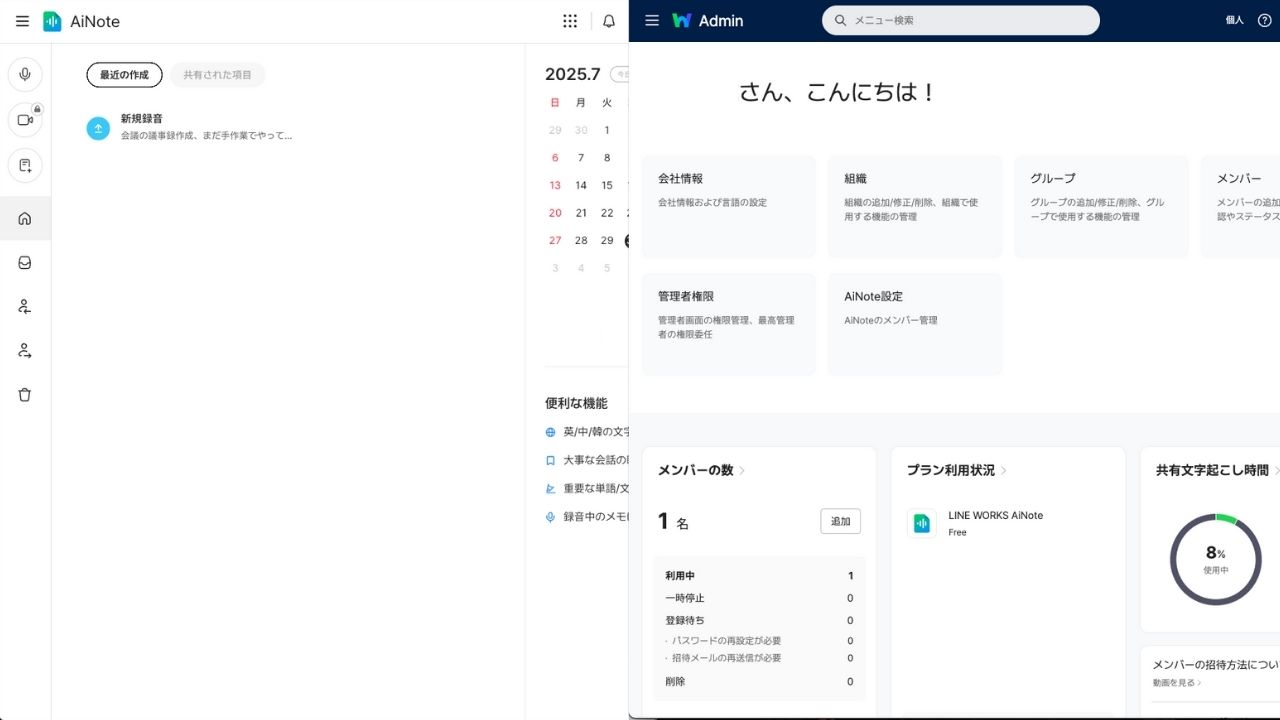Open the Admin hamburger menu
Viewport: 1280px width, 720px height.
click(x=652, y=20)
